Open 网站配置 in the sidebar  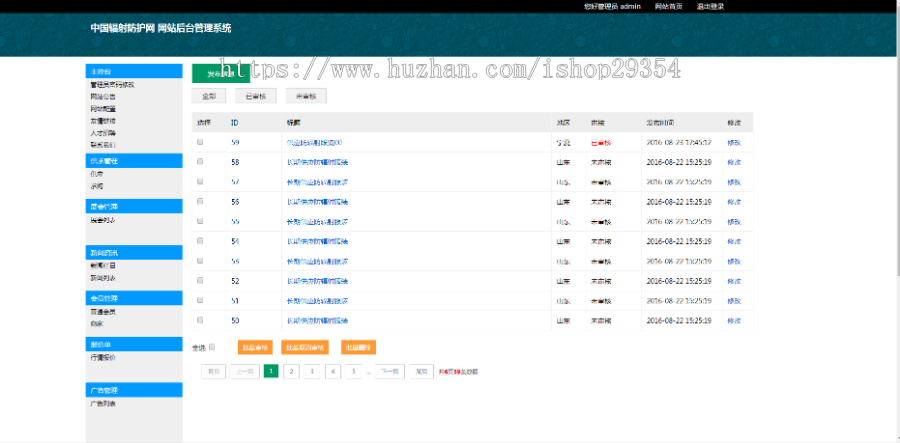(103, 109)
